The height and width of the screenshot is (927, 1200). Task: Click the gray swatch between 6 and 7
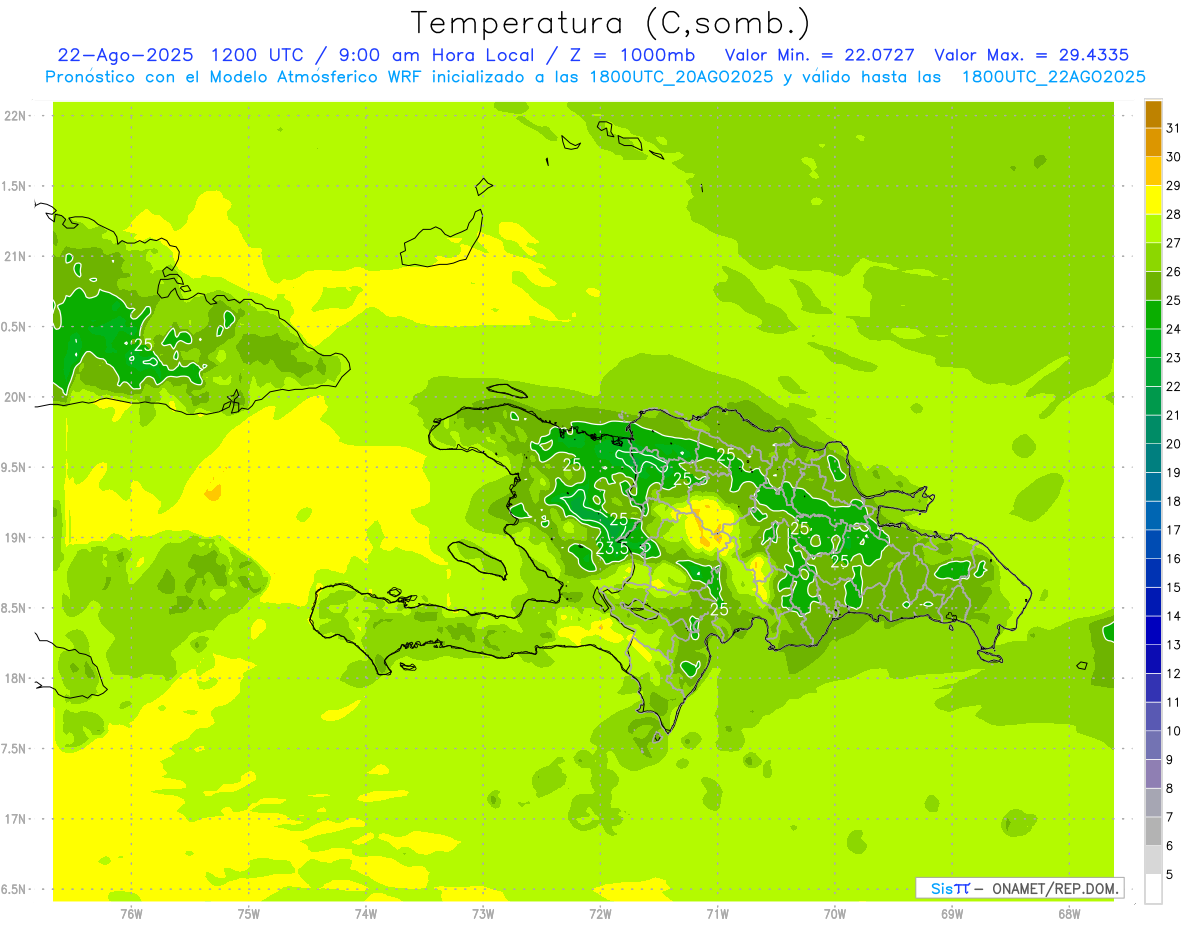click(1153, 831)
